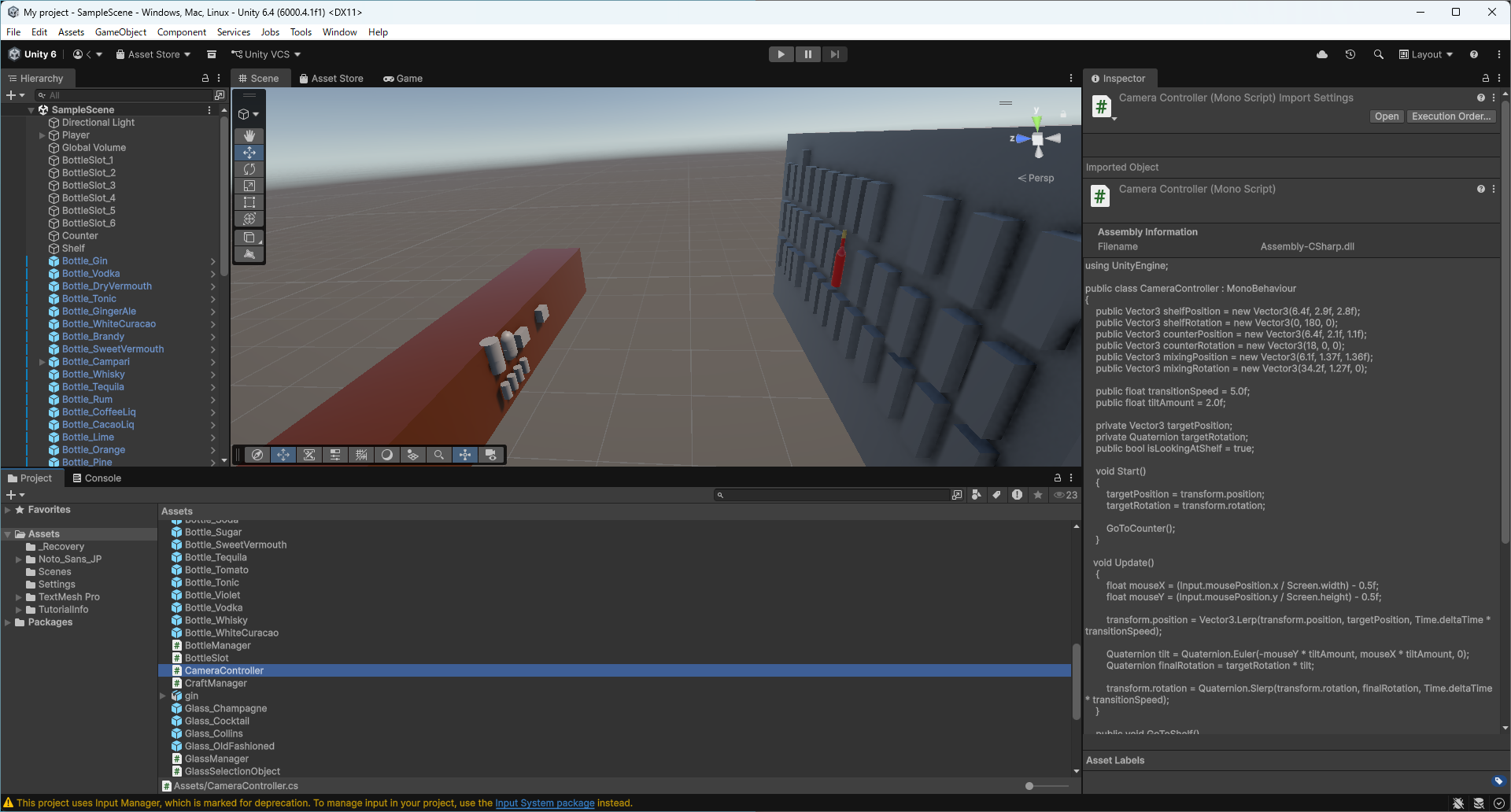Select the Scale tool in Scene toolbar
Viewport: 1511px width, 812px height.
click(x=249, y=186)
